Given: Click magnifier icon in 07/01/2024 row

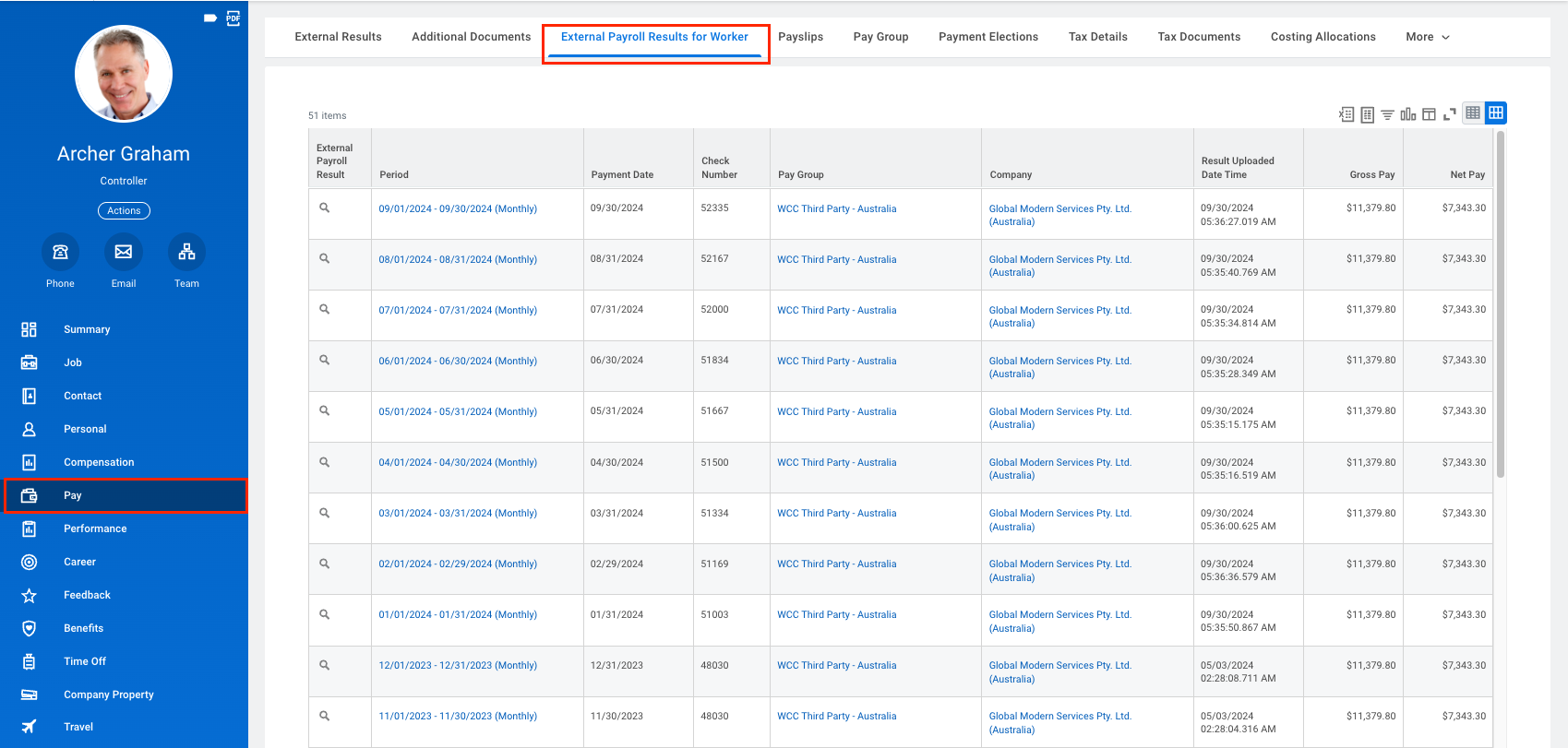Looking at the screenshot, I should [x=325, y=310].
